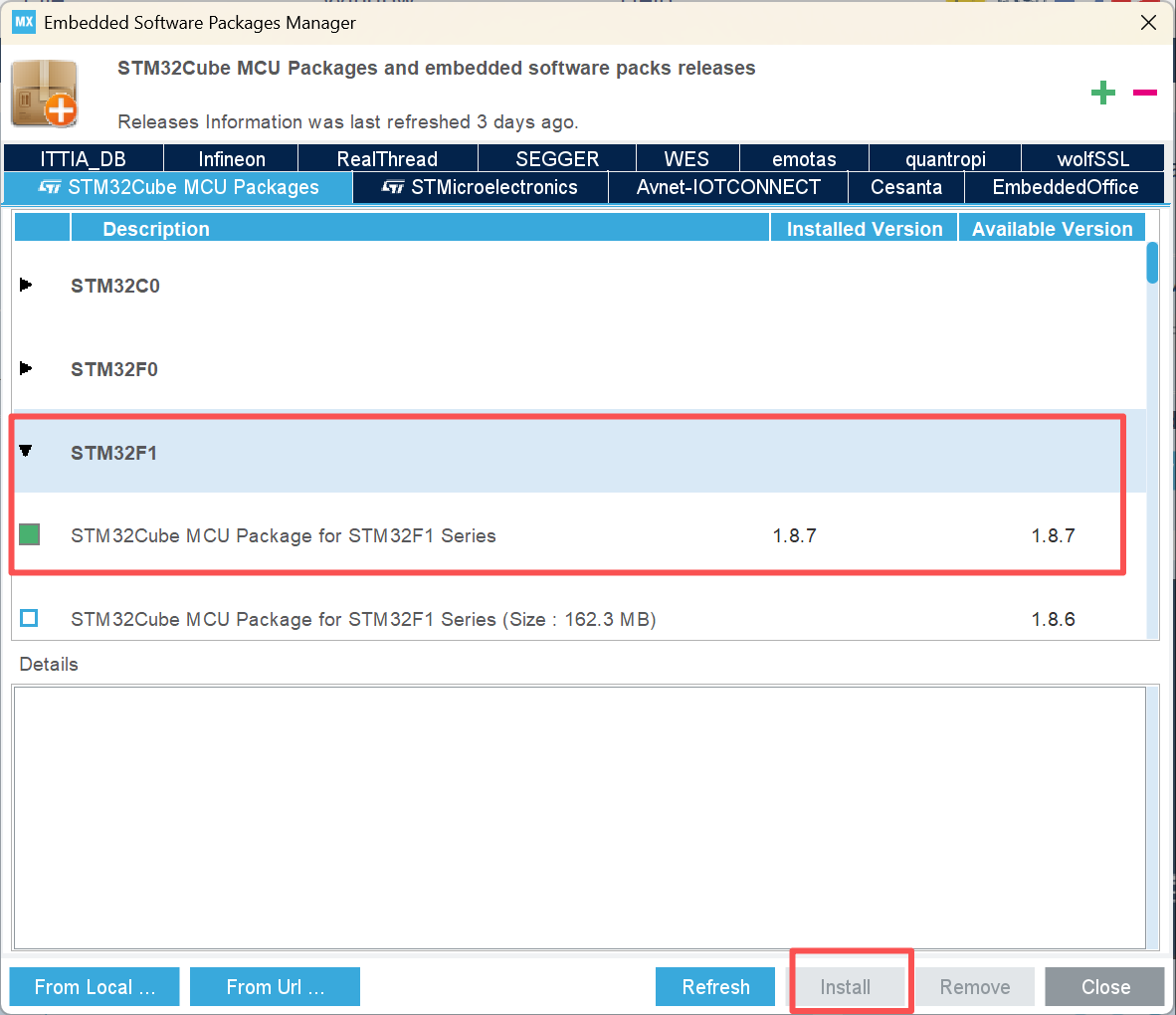This screenshot has height=1015, width=1176.
Task: Click the Refresh button
Action: (715, 986)
